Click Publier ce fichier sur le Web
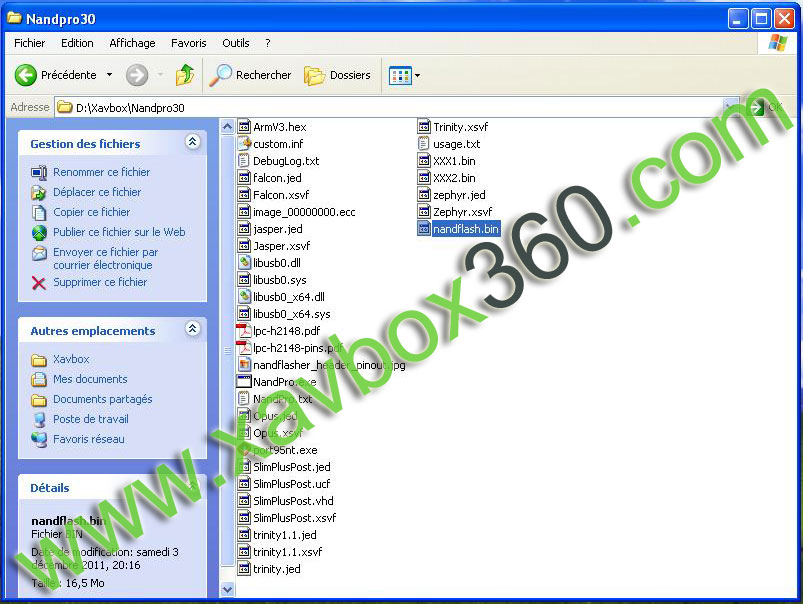This screenshot has width=803, height=604. click(119, 232)
